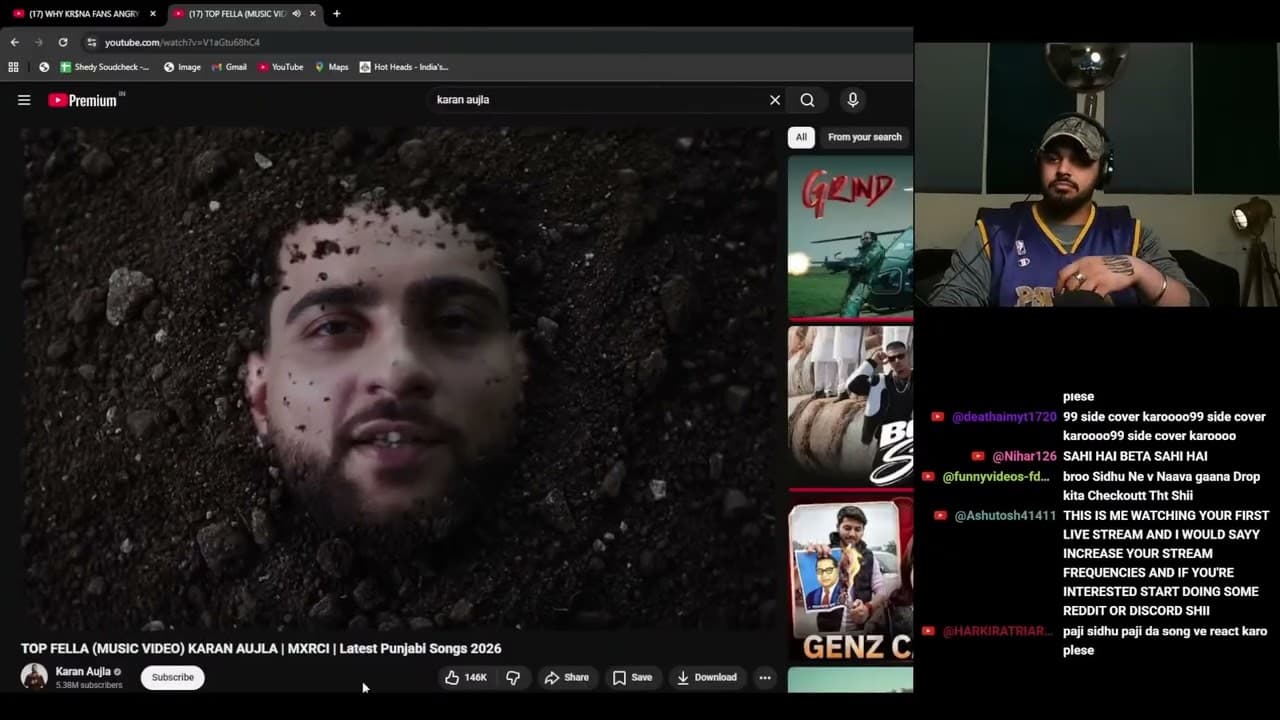Select the All filter chip

click(801, 137)
